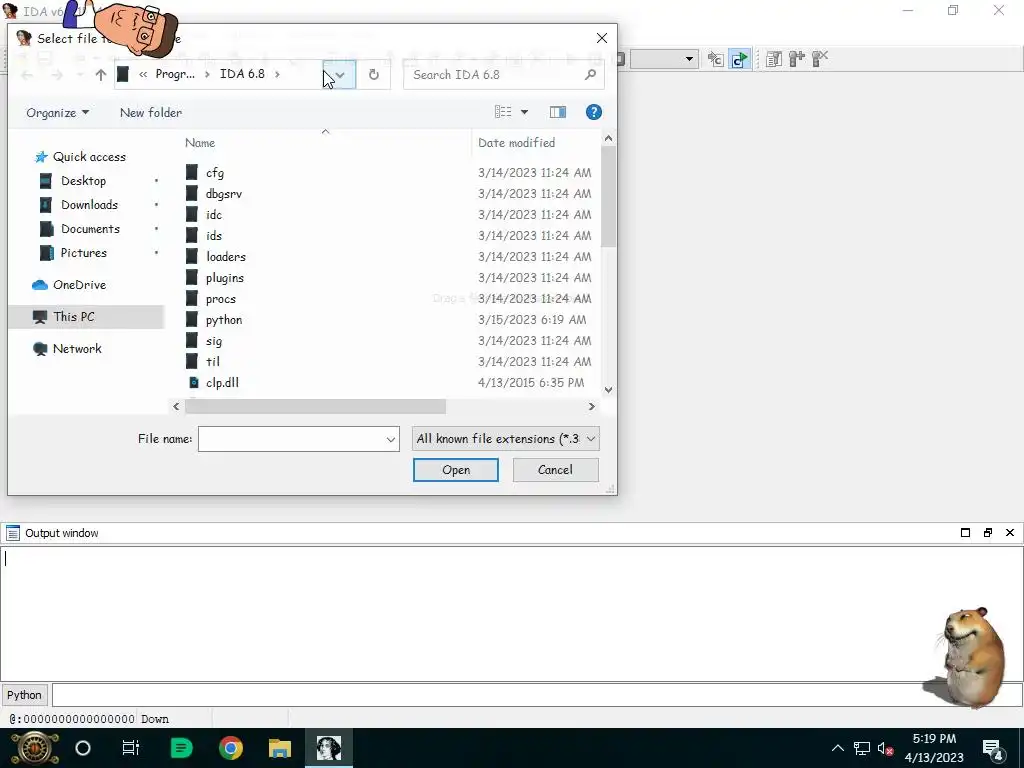1024x768 pixels.
Task: Click the delete breakpoint toolbar icon
Action: 820,59
